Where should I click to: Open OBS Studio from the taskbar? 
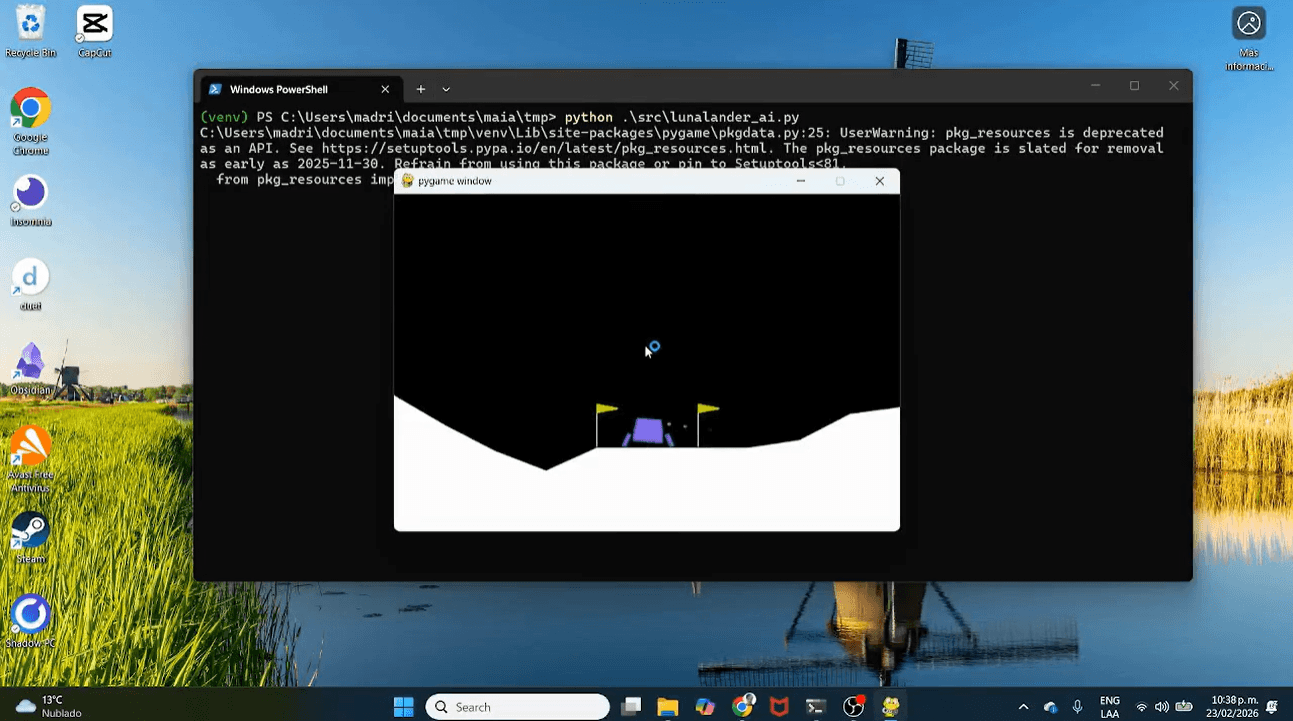[852, 706]
